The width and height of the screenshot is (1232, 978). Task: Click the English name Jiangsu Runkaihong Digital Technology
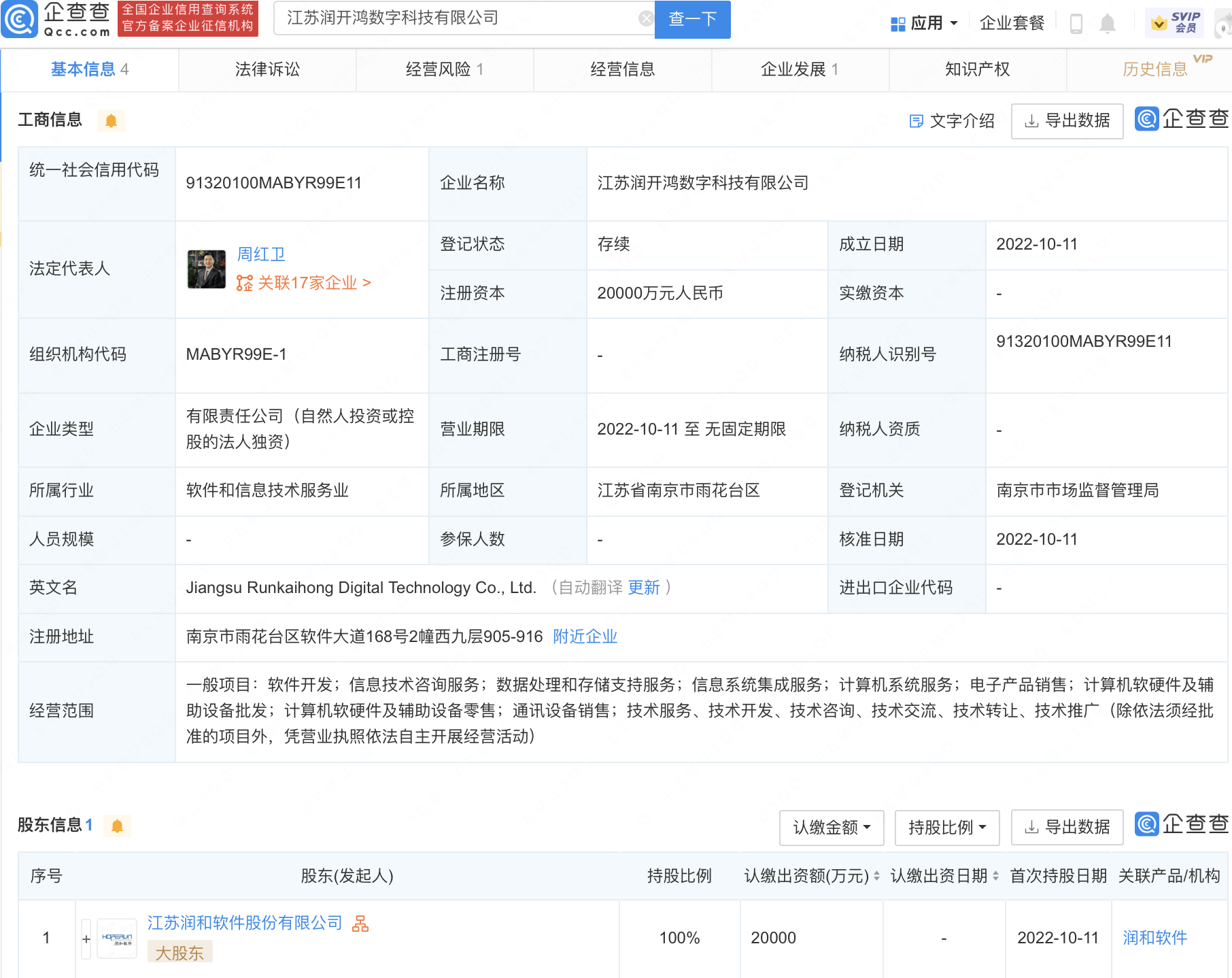361,588
